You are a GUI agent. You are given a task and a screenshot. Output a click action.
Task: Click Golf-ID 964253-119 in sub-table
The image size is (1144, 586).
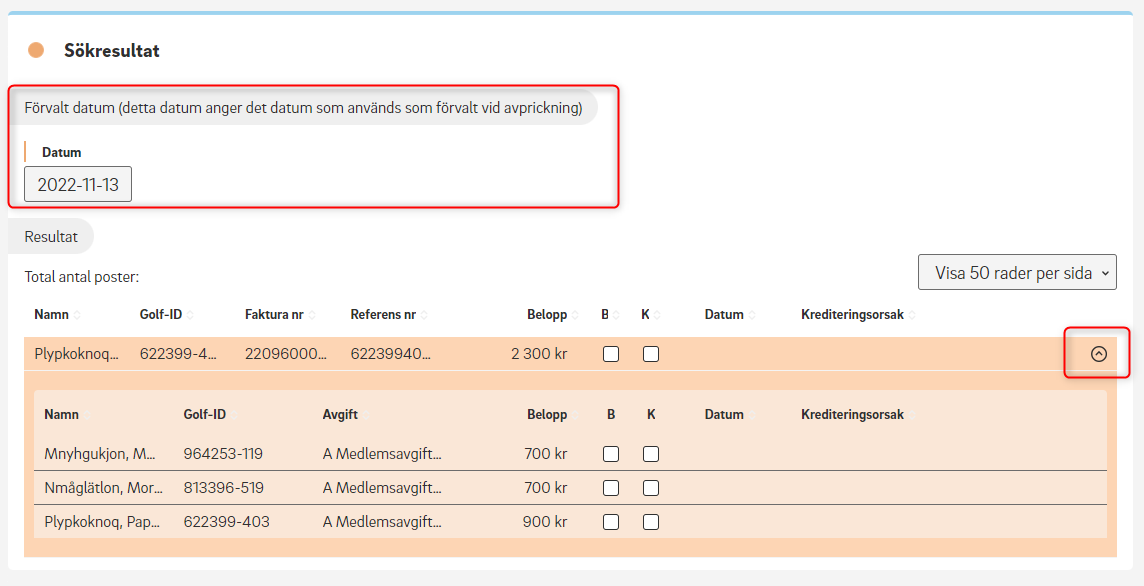223,454
